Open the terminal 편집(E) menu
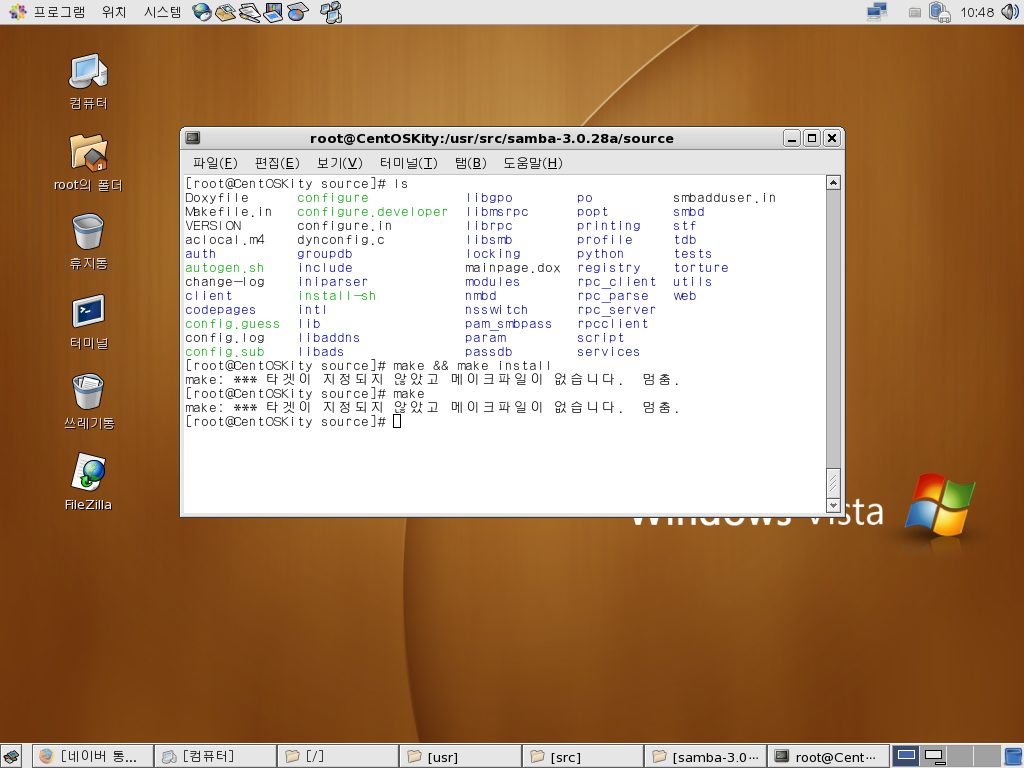Viewport: 1024px width, 768px height. tap(277, 163)
